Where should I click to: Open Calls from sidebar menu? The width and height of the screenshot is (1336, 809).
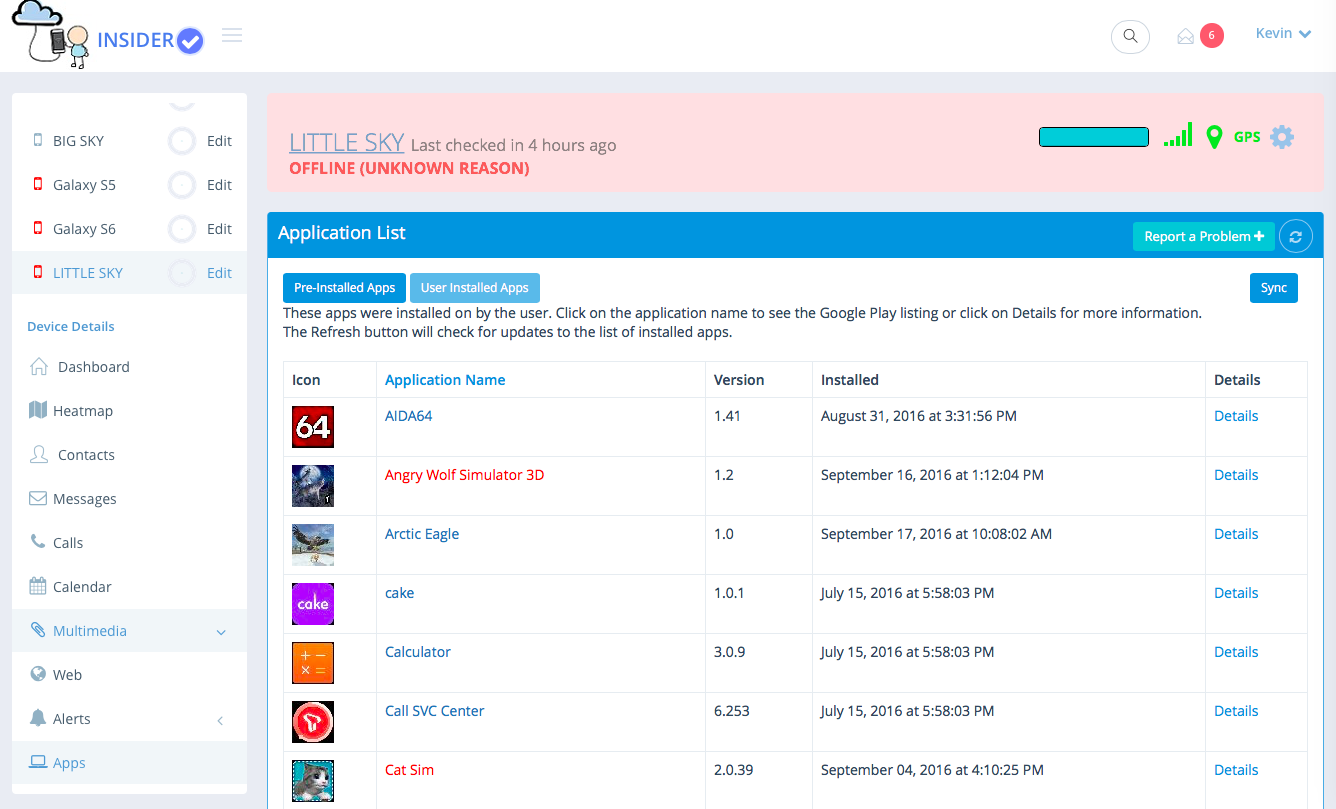68,543
